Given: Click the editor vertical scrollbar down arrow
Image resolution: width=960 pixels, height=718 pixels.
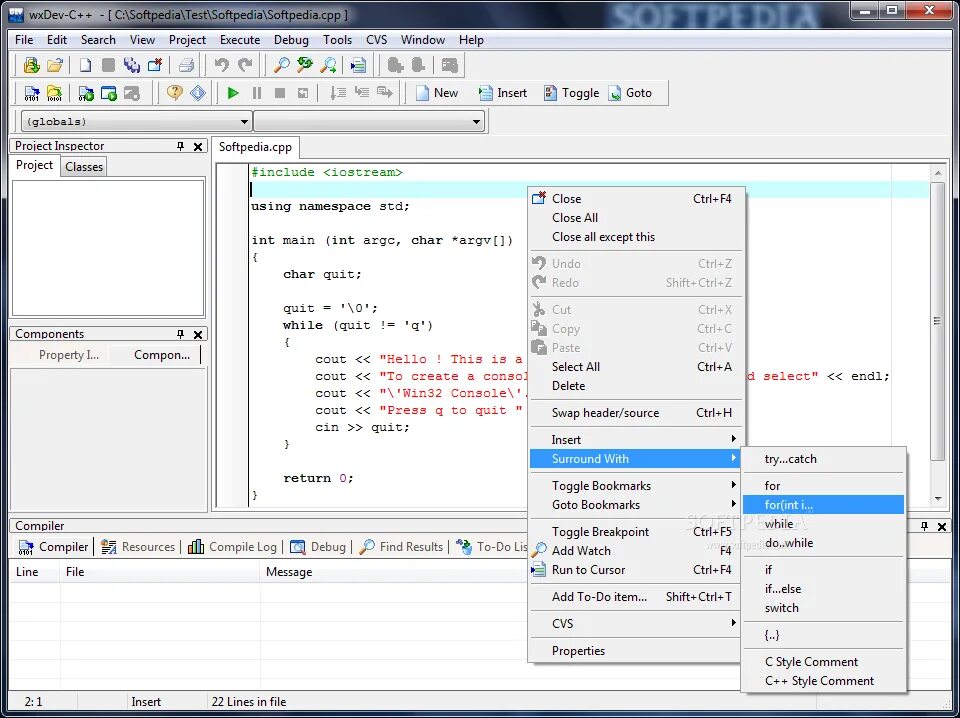Looking at the screenshot, I should pos(938,499).
